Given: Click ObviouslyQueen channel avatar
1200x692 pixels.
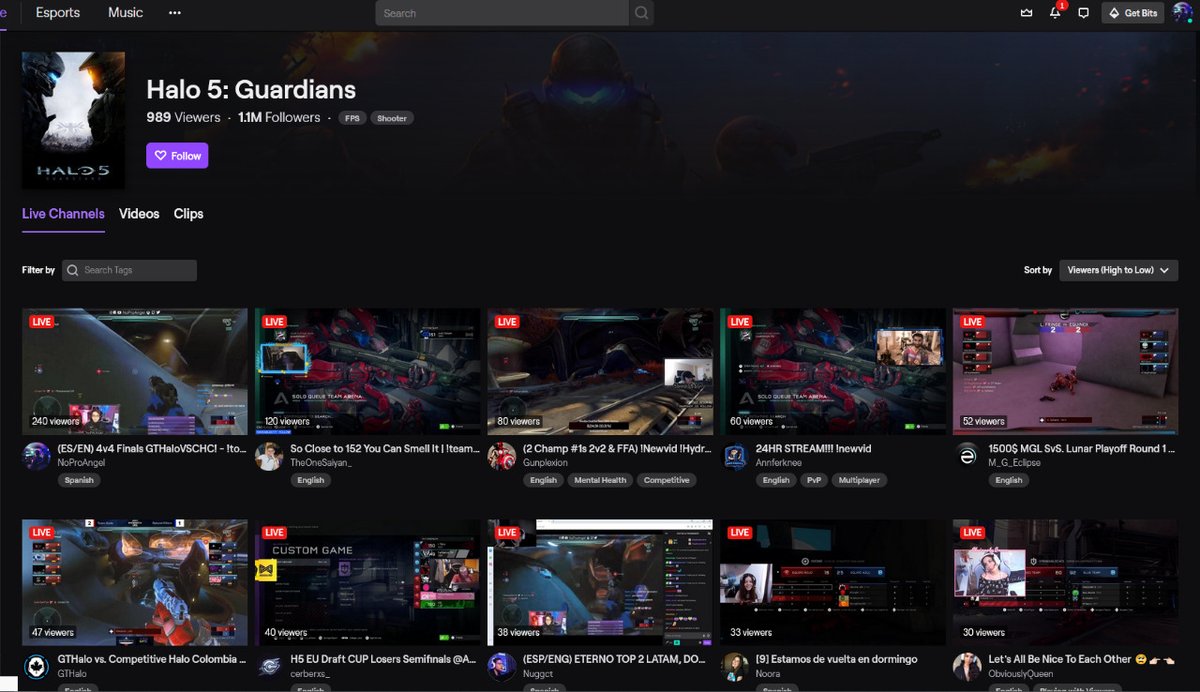Looking at the screenshot, I should tap(967, 667).
